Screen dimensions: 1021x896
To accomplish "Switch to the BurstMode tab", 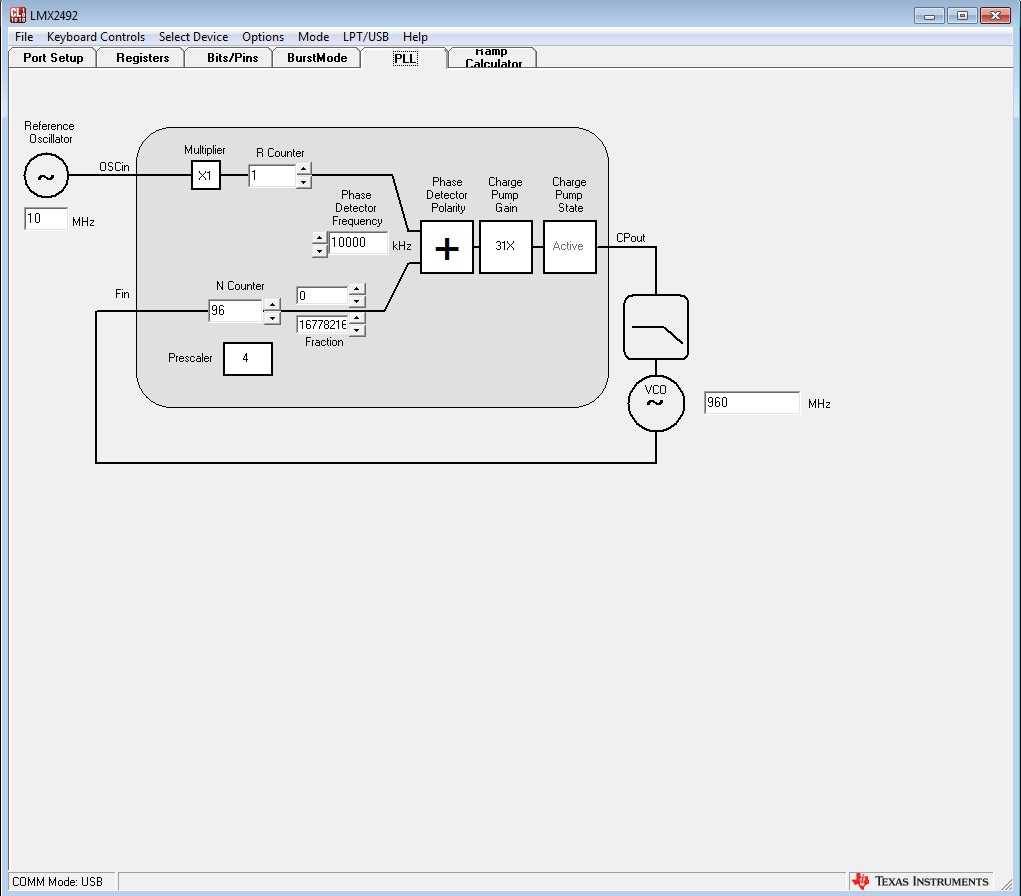I will (317, 58).
